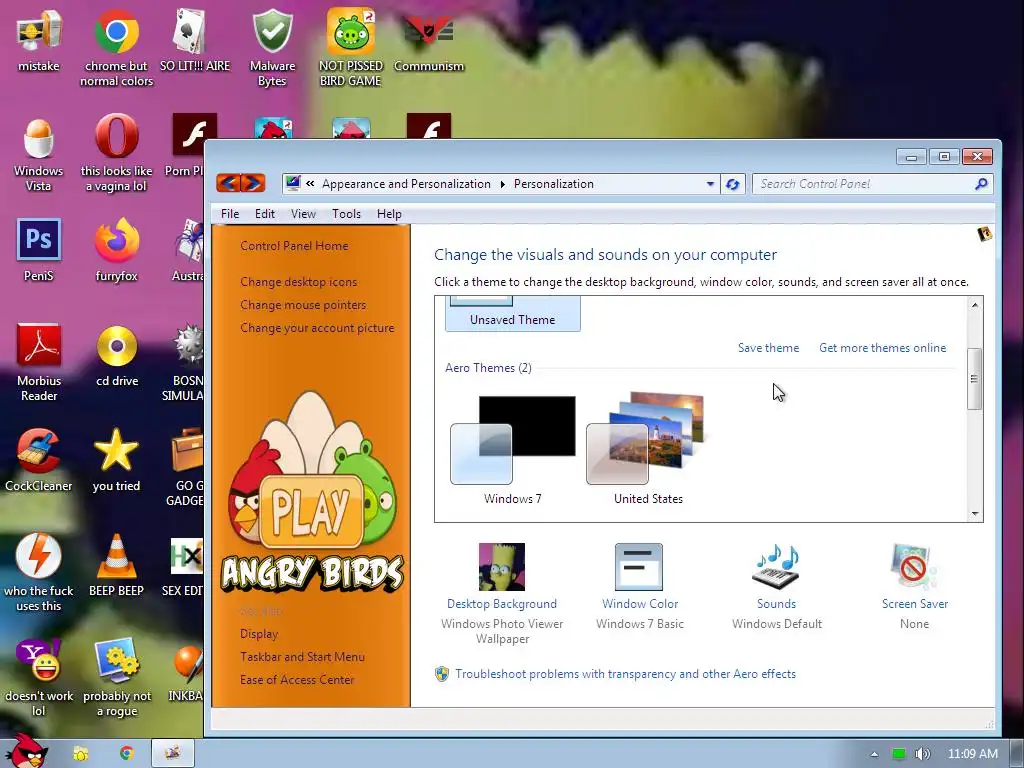The width and height of the screenshot is (1024, 768).
Task: Open Taskbar and Start Menu link
Action: coord(302,657)
